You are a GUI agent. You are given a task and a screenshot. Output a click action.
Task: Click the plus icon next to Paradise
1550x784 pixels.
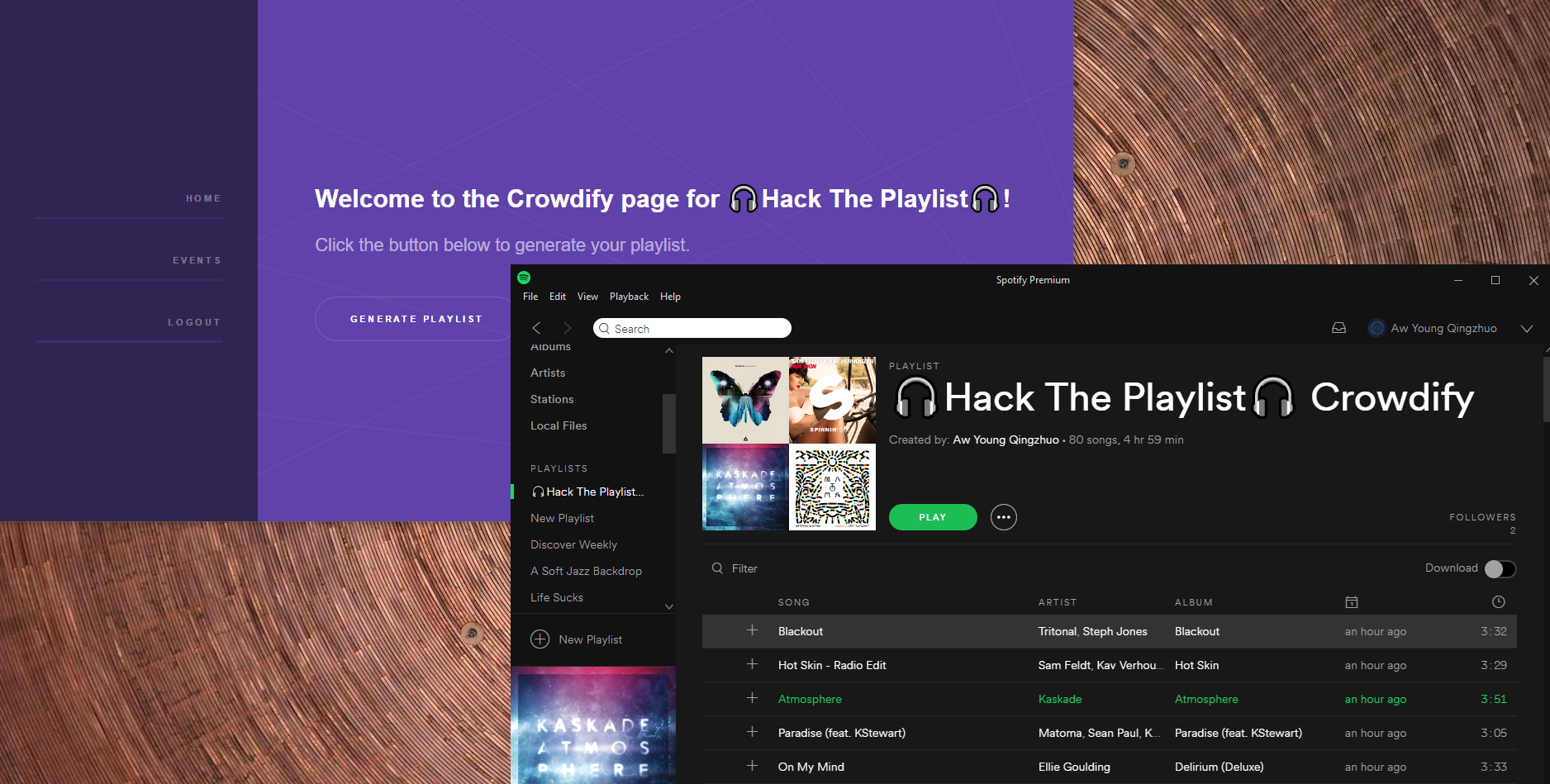[x=752, y=732]
